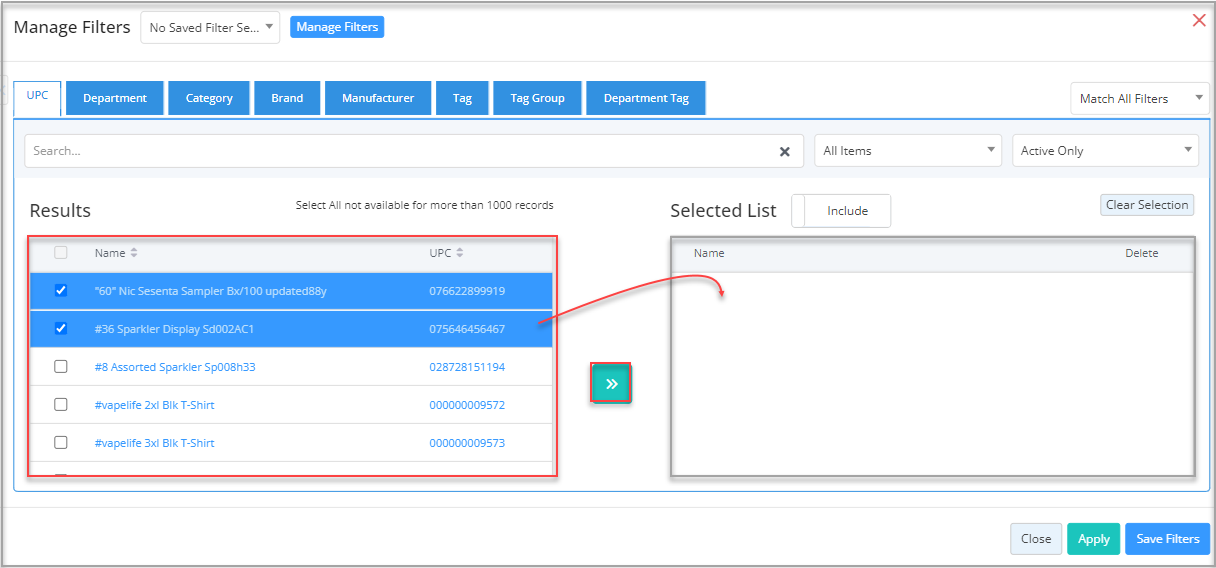Switch to the Department tab

click(x=115, y=98)
